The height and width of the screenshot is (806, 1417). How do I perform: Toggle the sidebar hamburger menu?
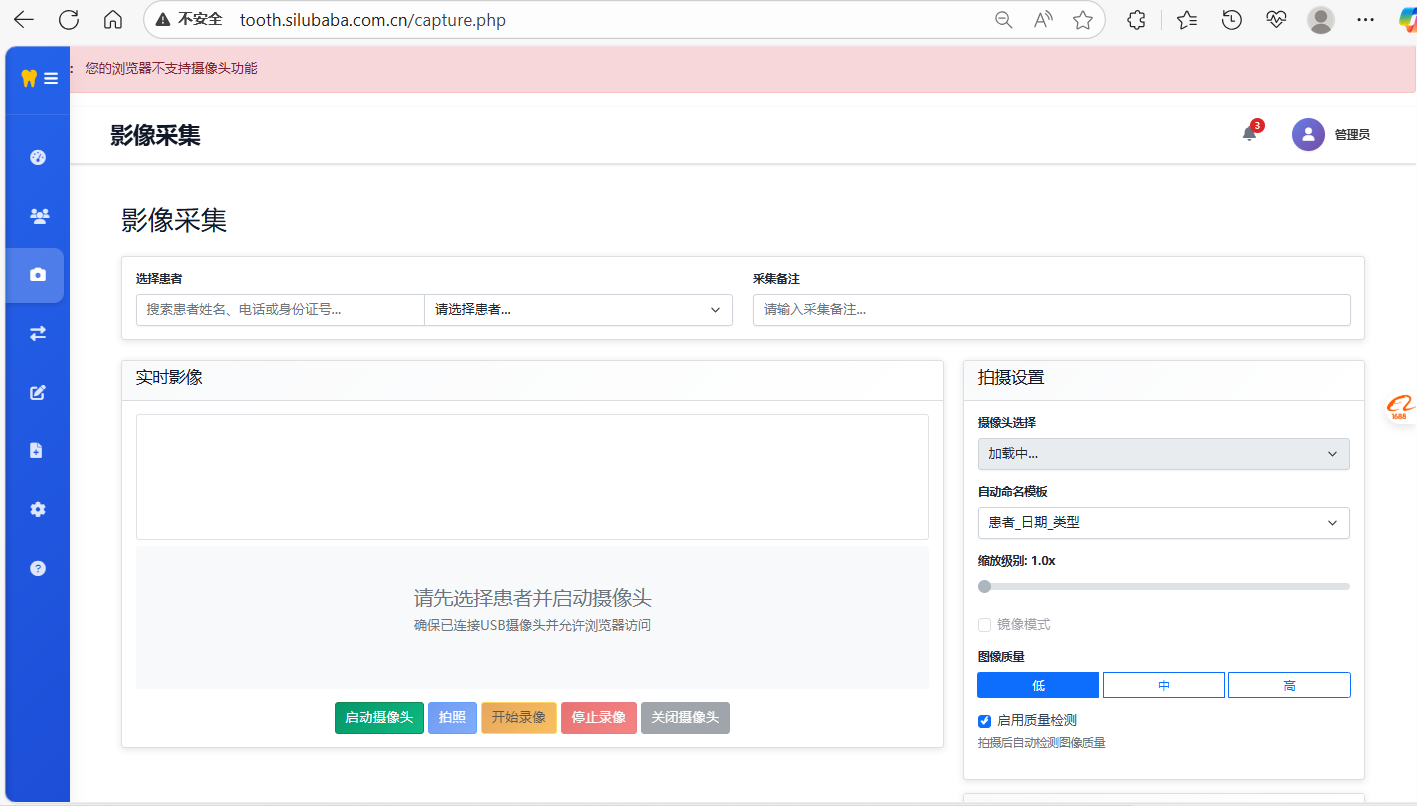51,78
